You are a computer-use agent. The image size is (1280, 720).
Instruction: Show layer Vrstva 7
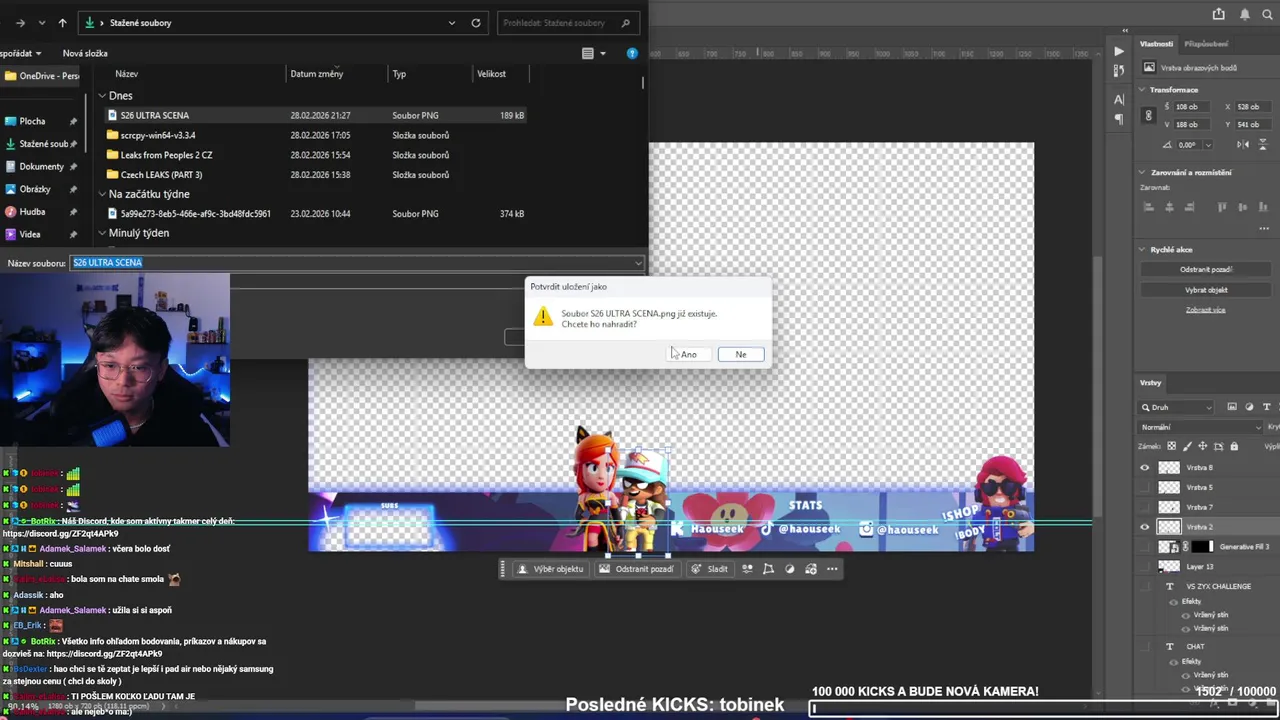tap(1145, 507)
